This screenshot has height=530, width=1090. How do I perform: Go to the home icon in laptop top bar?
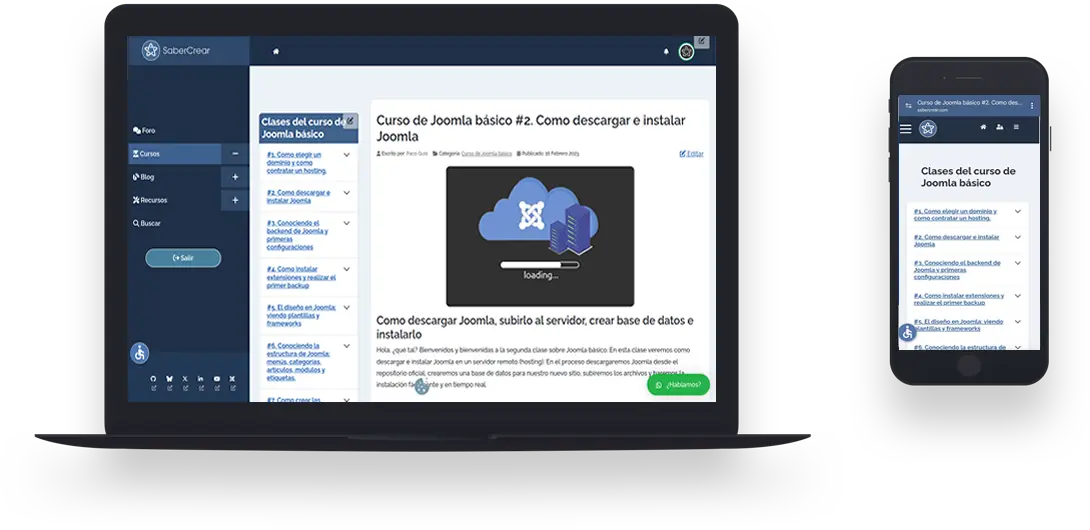[276, 51]
